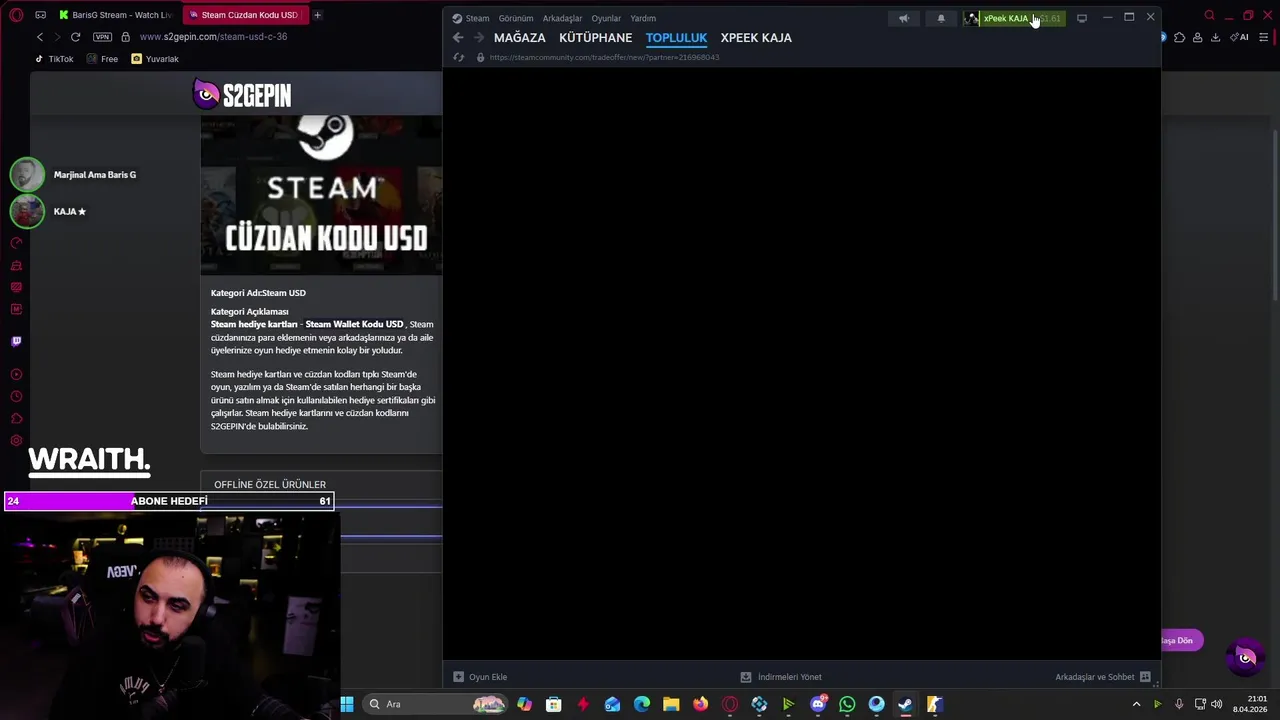Open Opera downloads icon
This screenshot has height=720, width=1280.
1215,37
